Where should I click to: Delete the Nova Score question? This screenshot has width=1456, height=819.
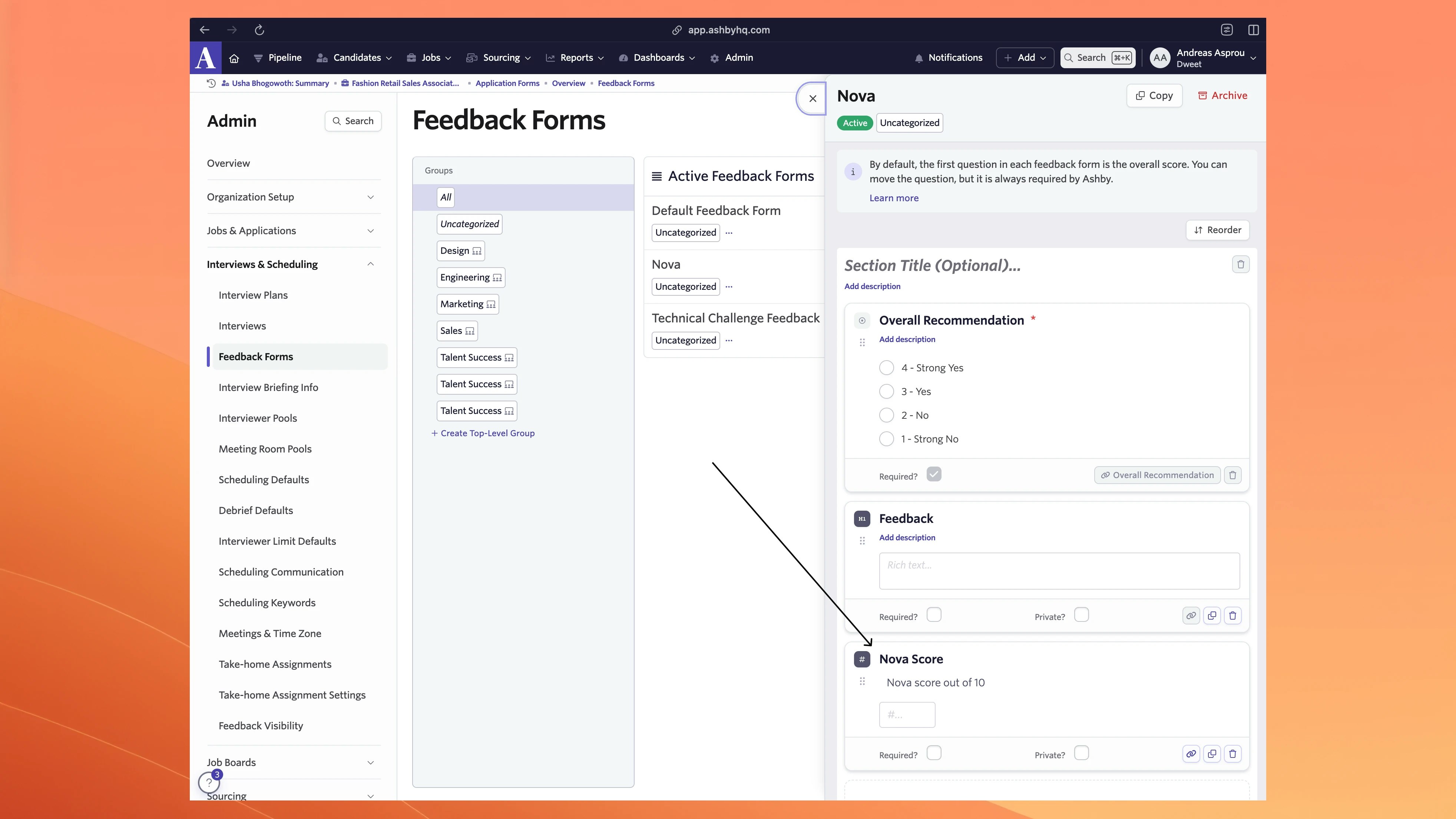coord(1233,753)
